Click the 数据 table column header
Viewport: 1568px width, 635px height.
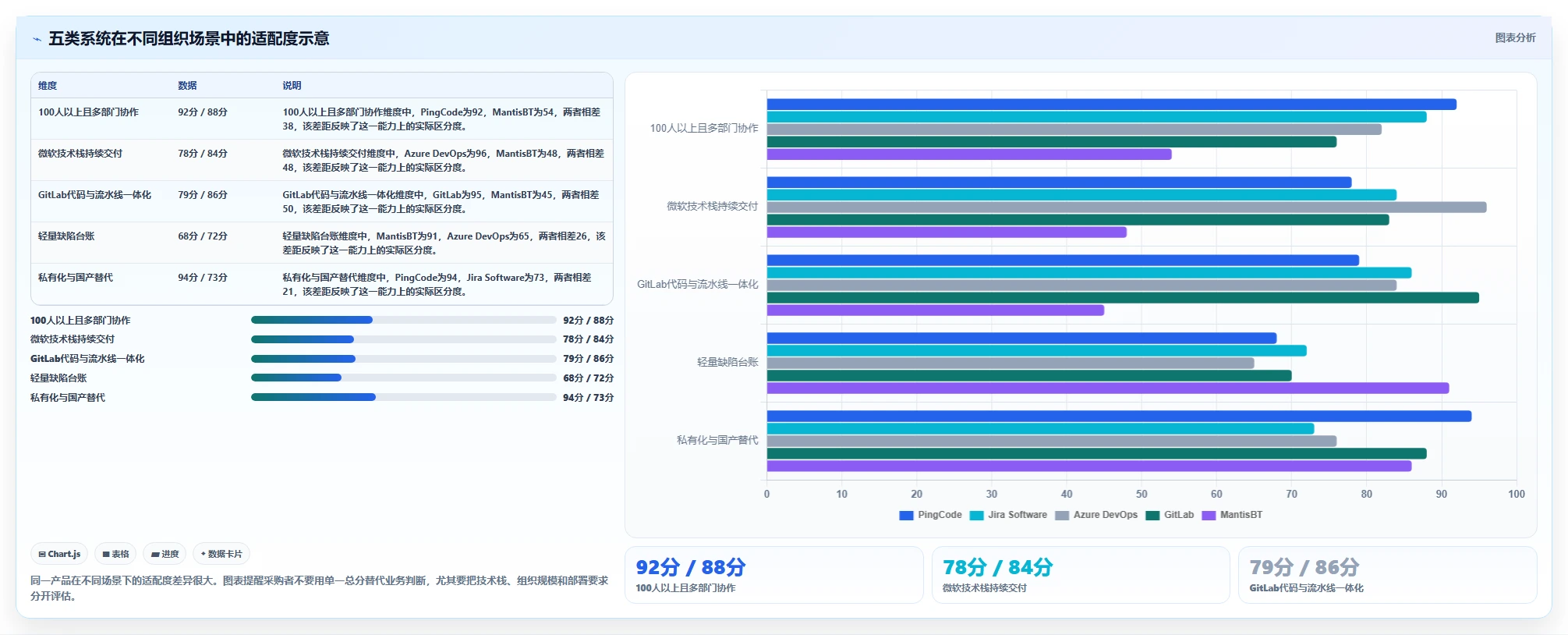187,86
